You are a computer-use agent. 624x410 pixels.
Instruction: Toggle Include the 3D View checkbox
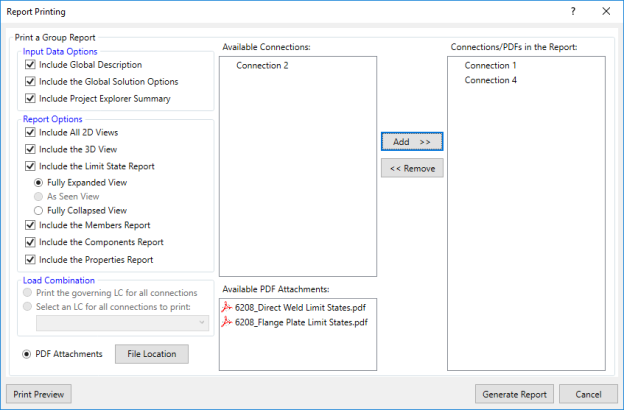pos(30,149)
